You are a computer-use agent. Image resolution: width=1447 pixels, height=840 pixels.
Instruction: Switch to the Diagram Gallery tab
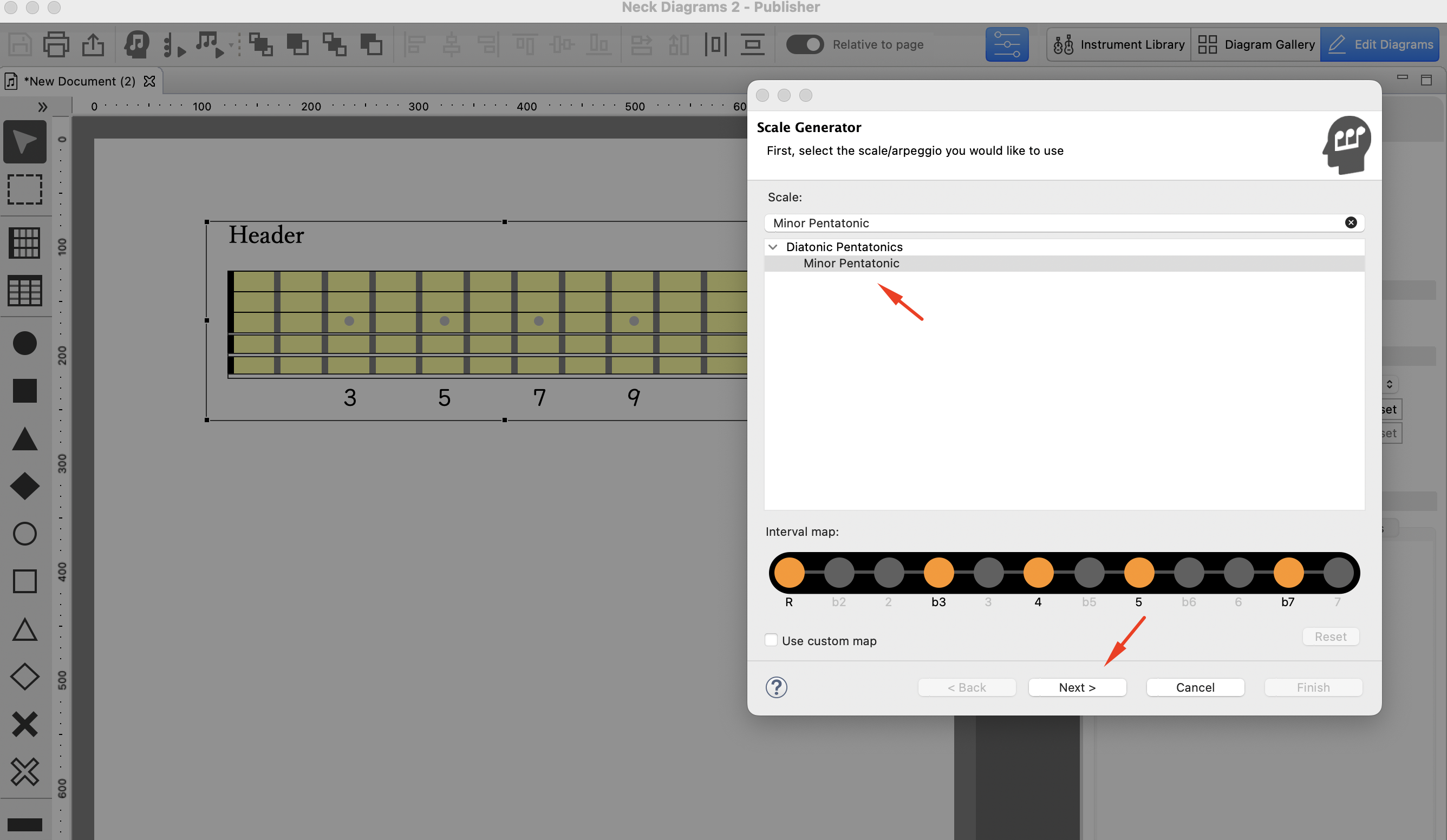tap(1256, 44)
